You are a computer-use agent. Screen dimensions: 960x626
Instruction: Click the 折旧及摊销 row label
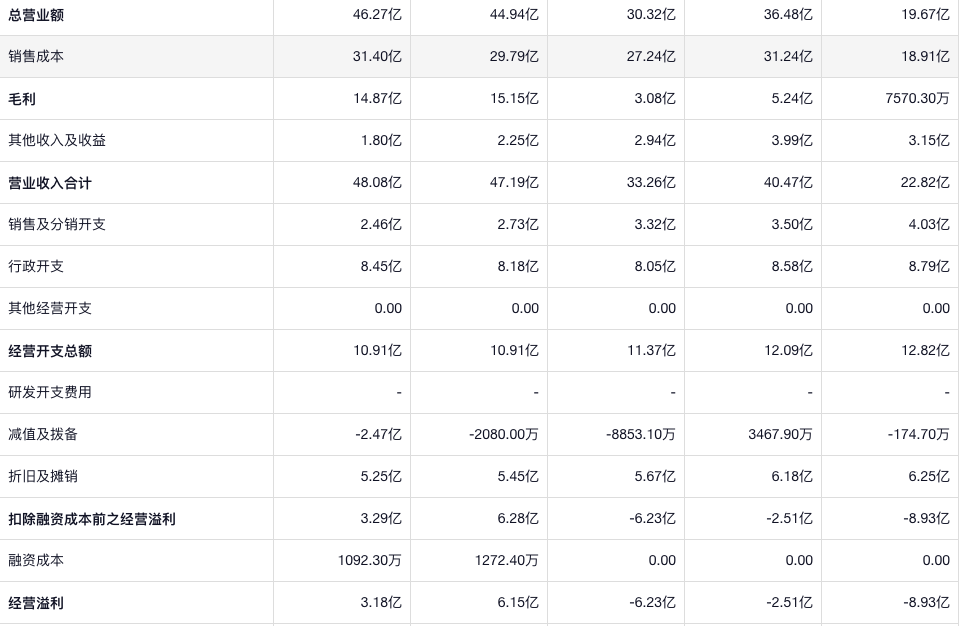(x=43, y=477)
